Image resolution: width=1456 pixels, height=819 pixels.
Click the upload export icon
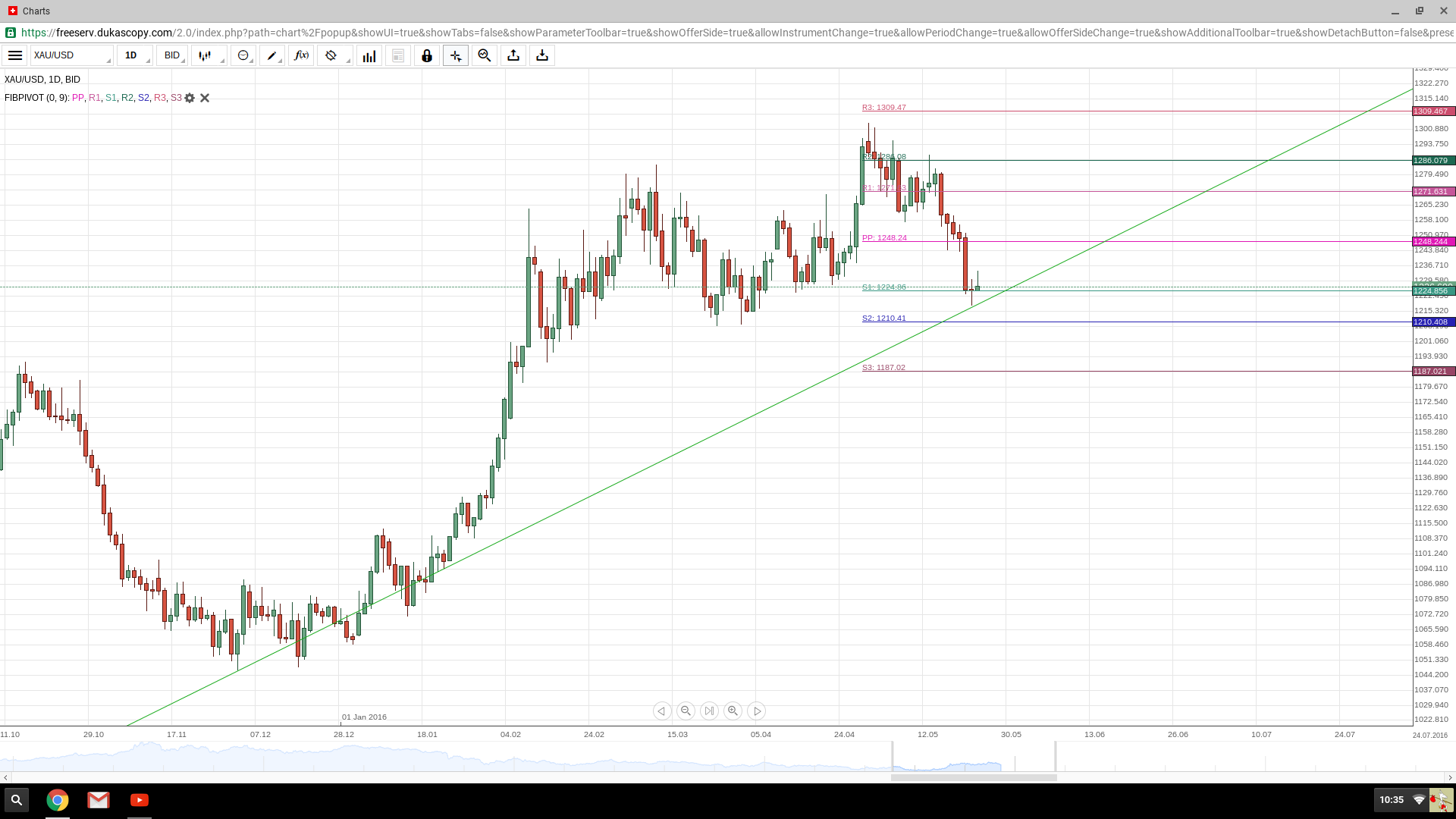pos(513,55)
